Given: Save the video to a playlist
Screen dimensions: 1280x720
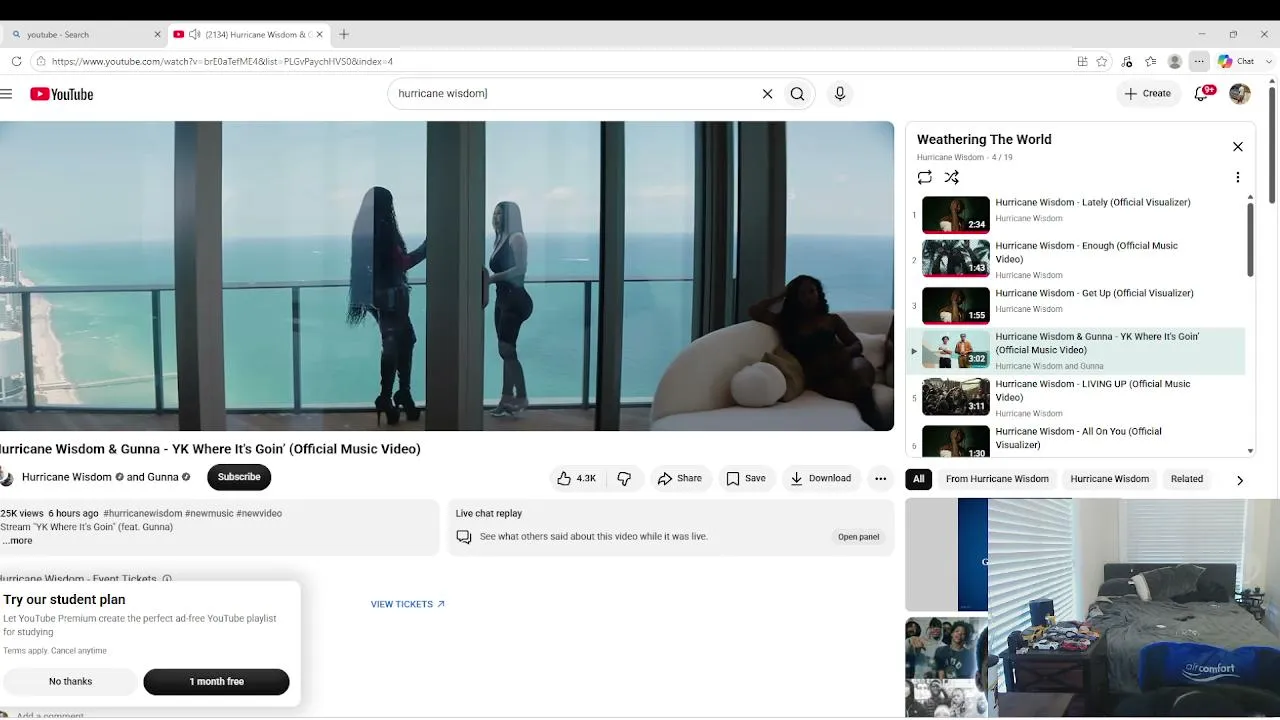Looking at the screenshot, I should [746, 478].
